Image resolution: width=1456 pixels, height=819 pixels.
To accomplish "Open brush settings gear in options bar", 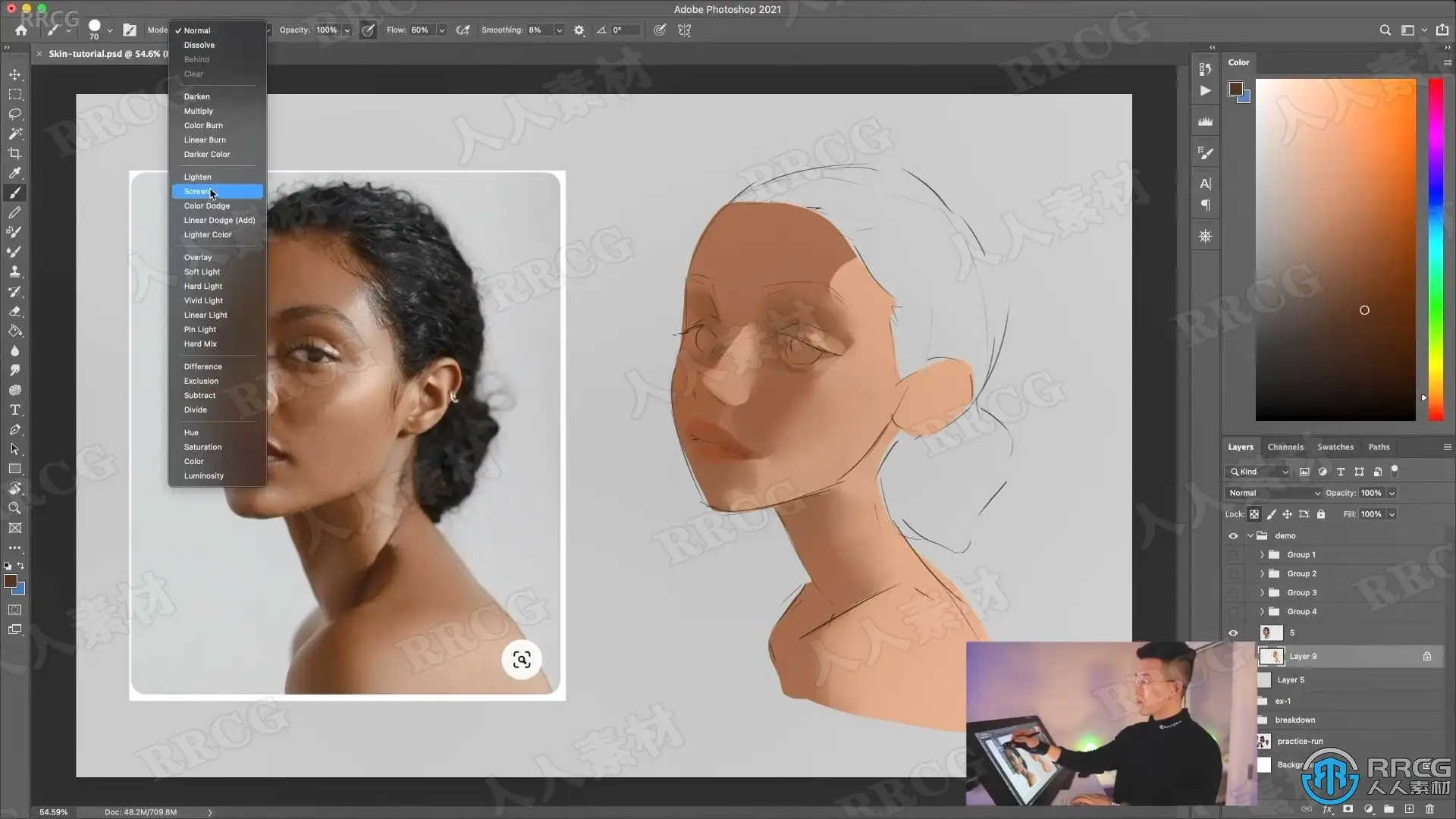I will point(579,30).
